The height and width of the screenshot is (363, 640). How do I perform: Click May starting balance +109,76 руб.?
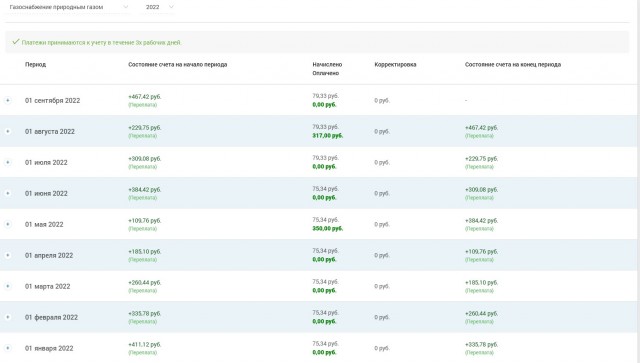coord(144,220)
